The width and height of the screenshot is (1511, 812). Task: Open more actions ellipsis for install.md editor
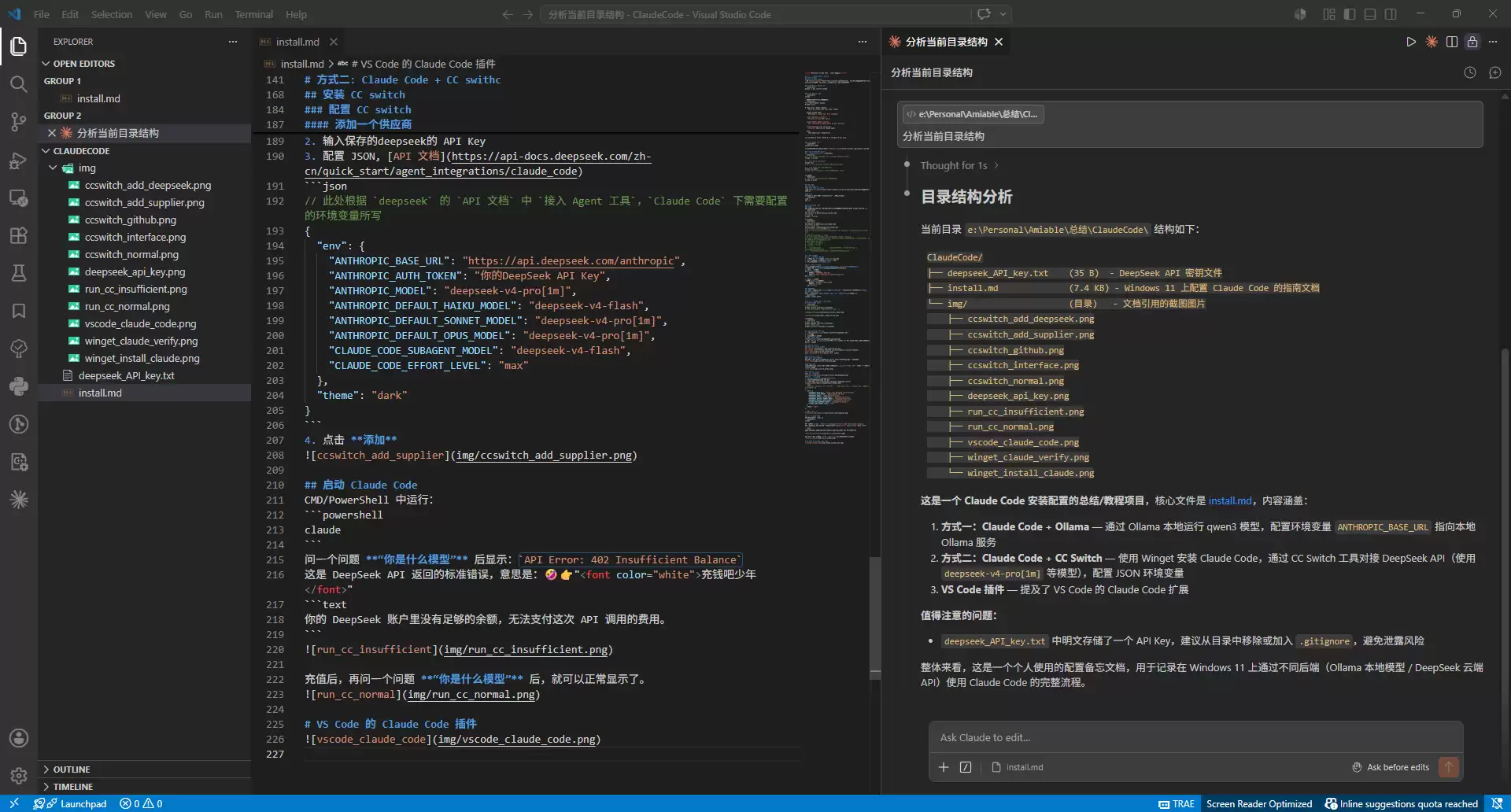pyautogui.click(x=863, y=42)
